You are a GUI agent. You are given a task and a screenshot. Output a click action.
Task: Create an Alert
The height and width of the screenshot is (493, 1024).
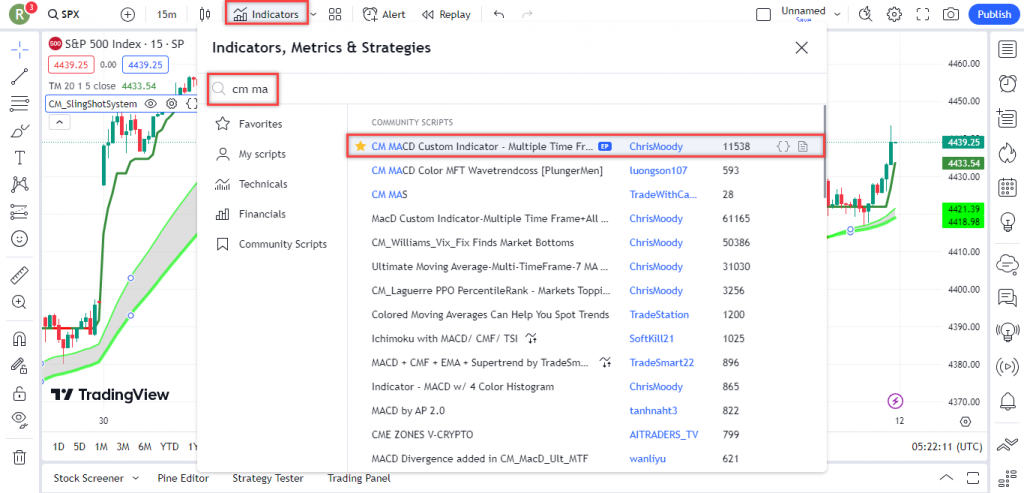pos(384,14)
